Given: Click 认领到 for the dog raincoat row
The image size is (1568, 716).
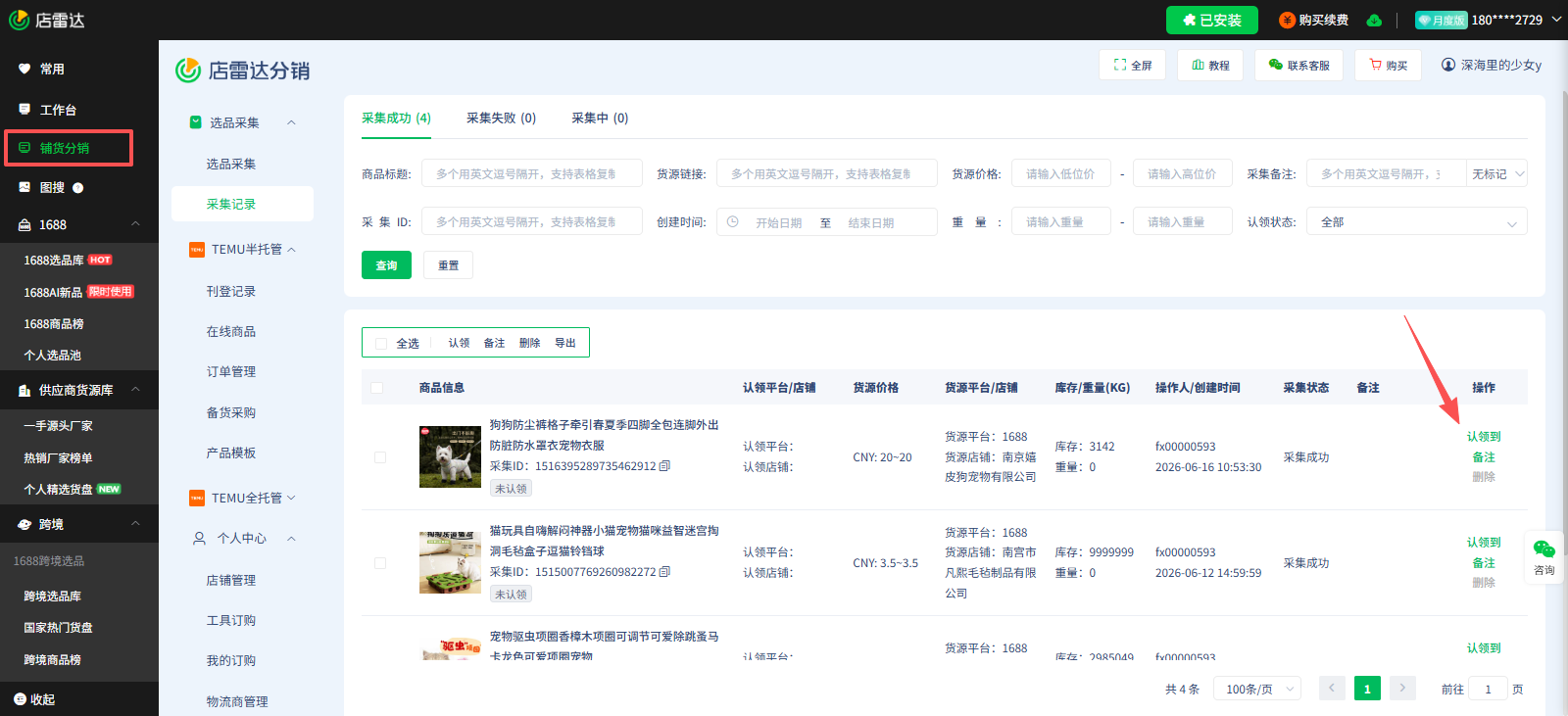Looking at the screenshot, I should pyautogui.click(x=1484, y=437).
